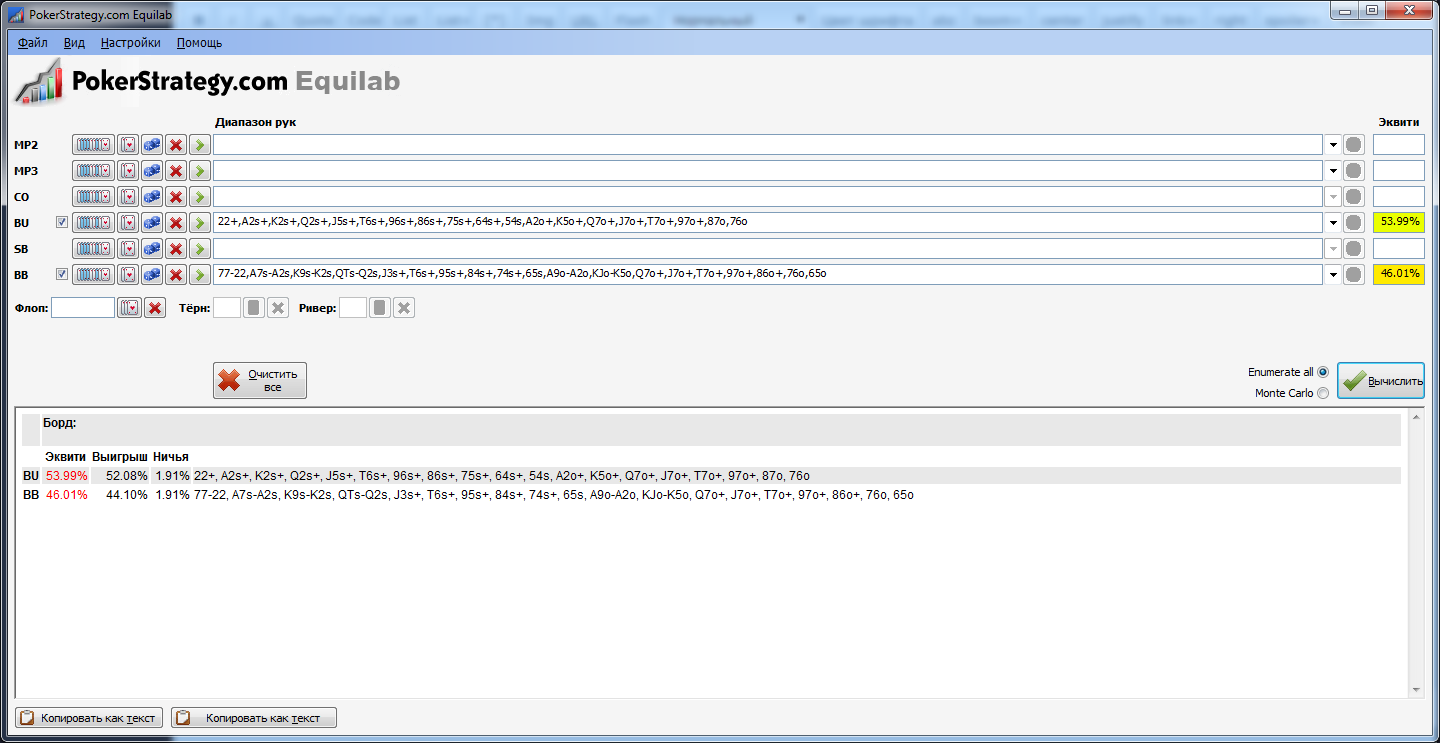This screenshot has height=743, width=1440.
Task: Expand BB range dropdown arrow
Action: coord(1332,274)
